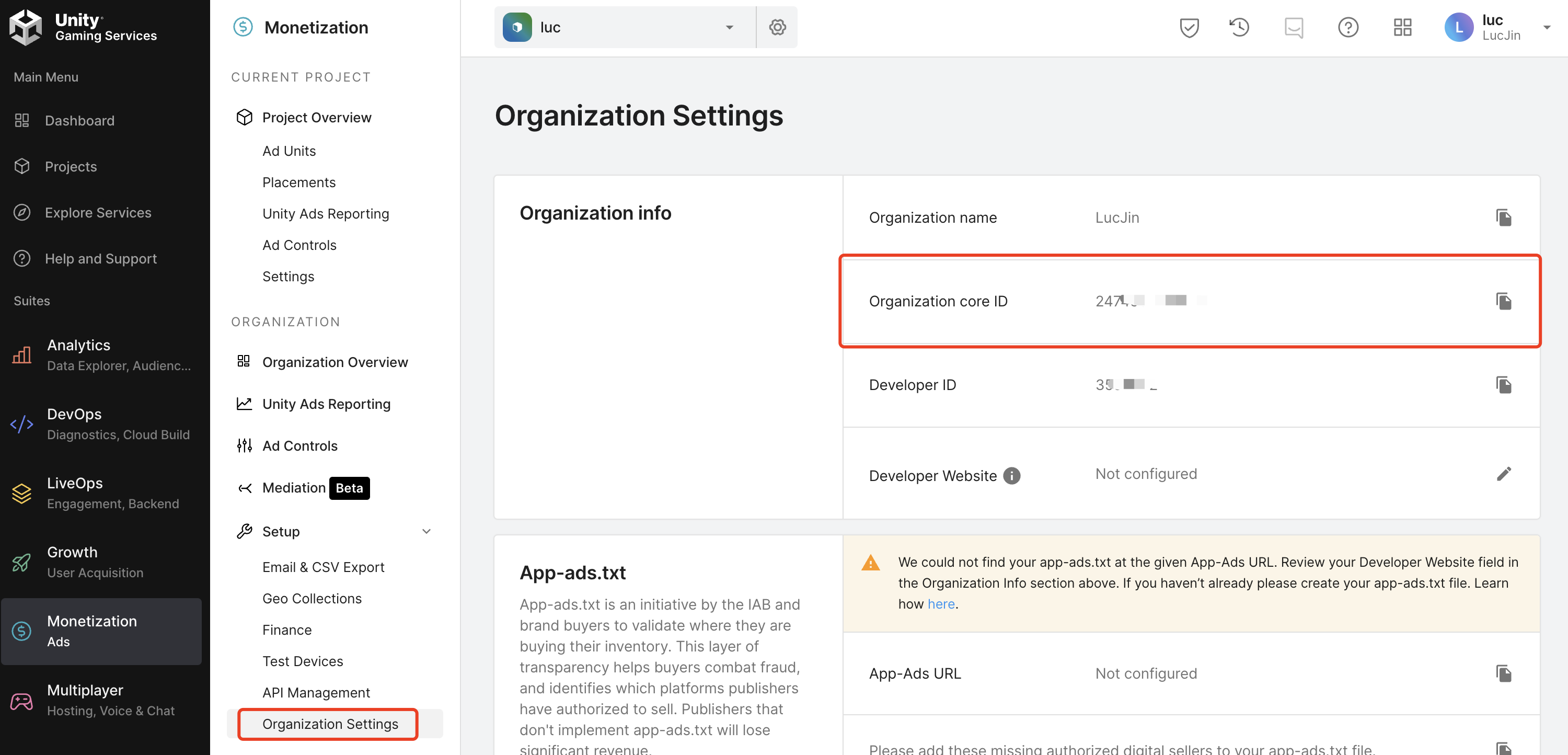Click the DevOps code brackets icon
The height and width of the screenshot is (755, 1568).
(22, 424)
